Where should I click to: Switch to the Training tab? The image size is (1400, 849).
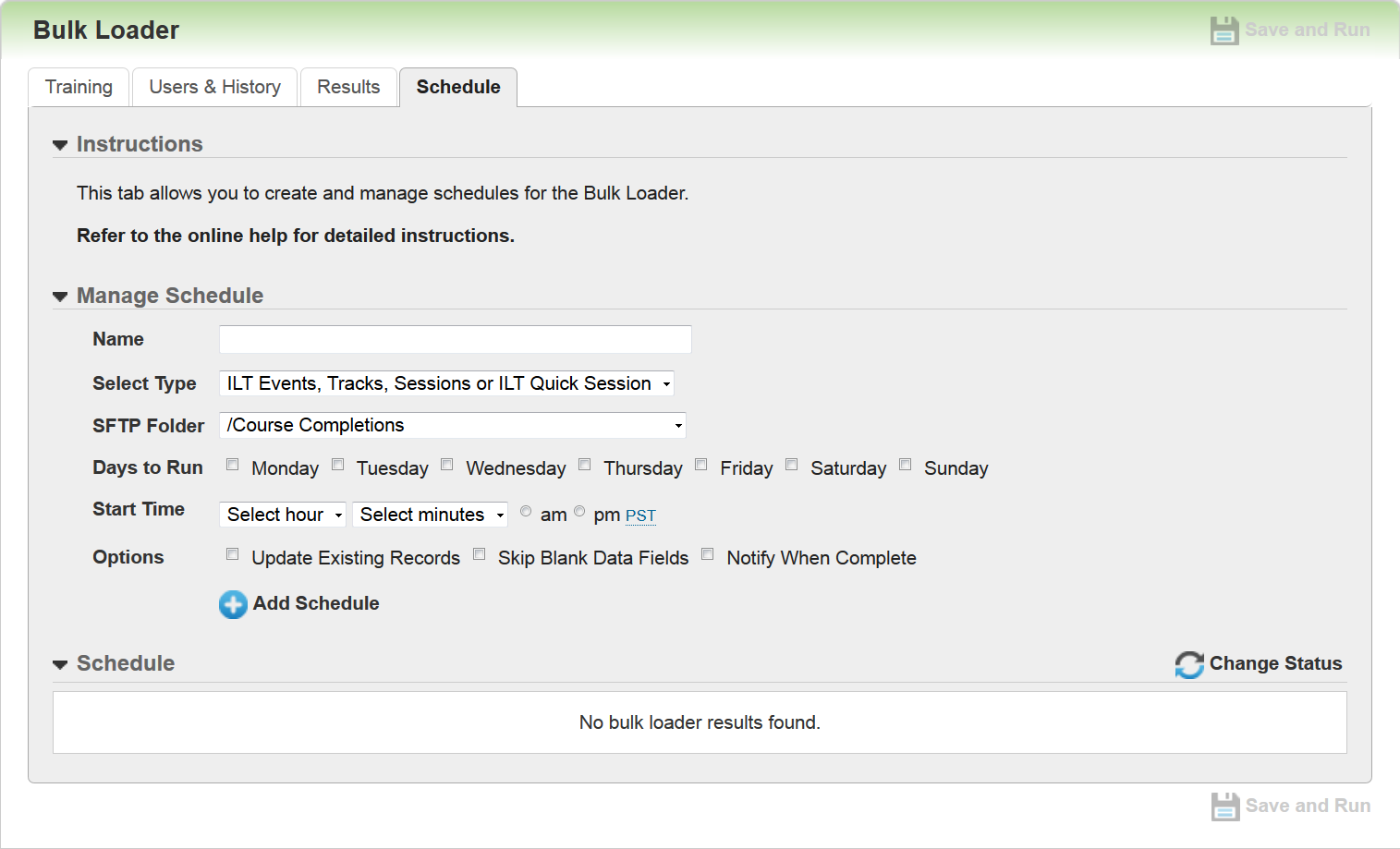click(79, 87)
